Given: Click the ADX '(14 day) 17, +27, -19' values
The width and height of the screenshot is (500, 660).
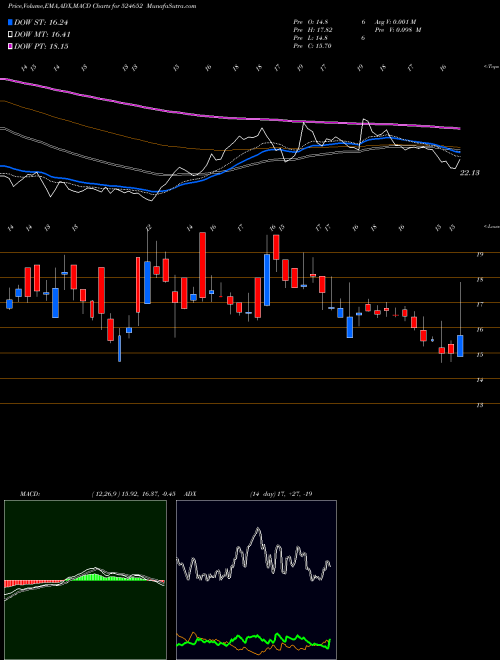Looking at the screenshot, I should tap(281, 494).
